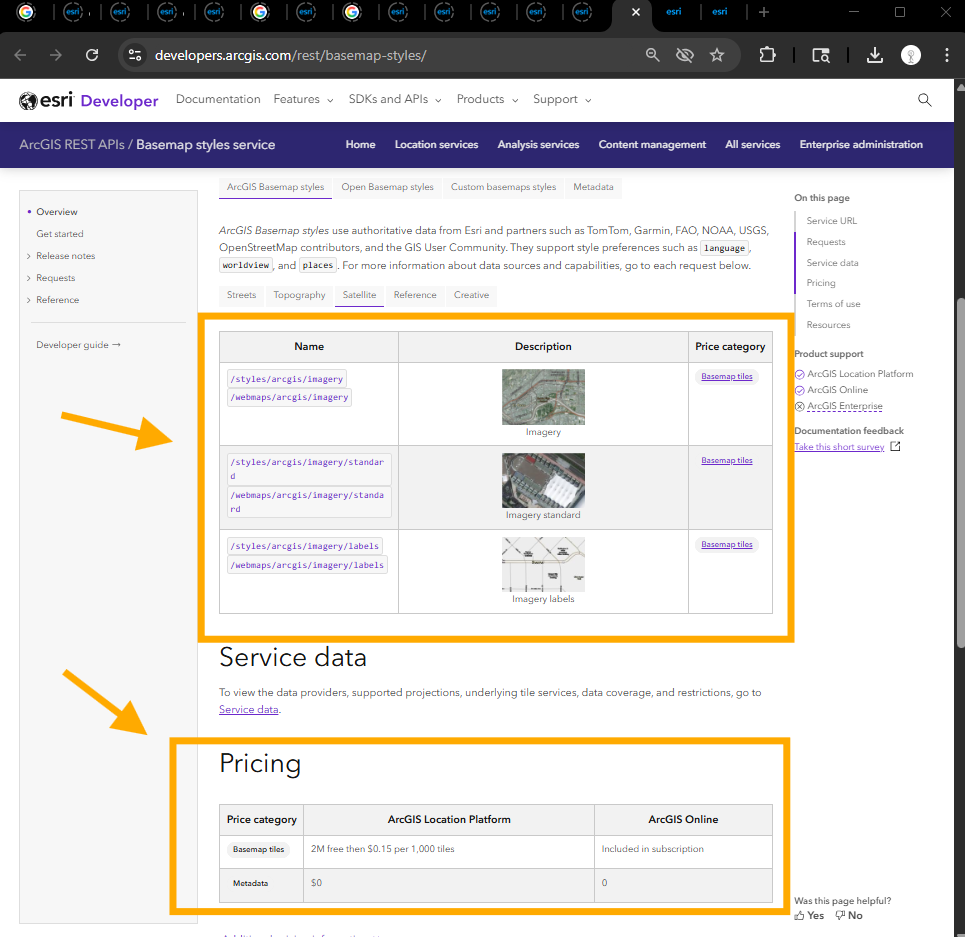
Task: Switch to the Creative tab
Action: click(x=471, y=295)
